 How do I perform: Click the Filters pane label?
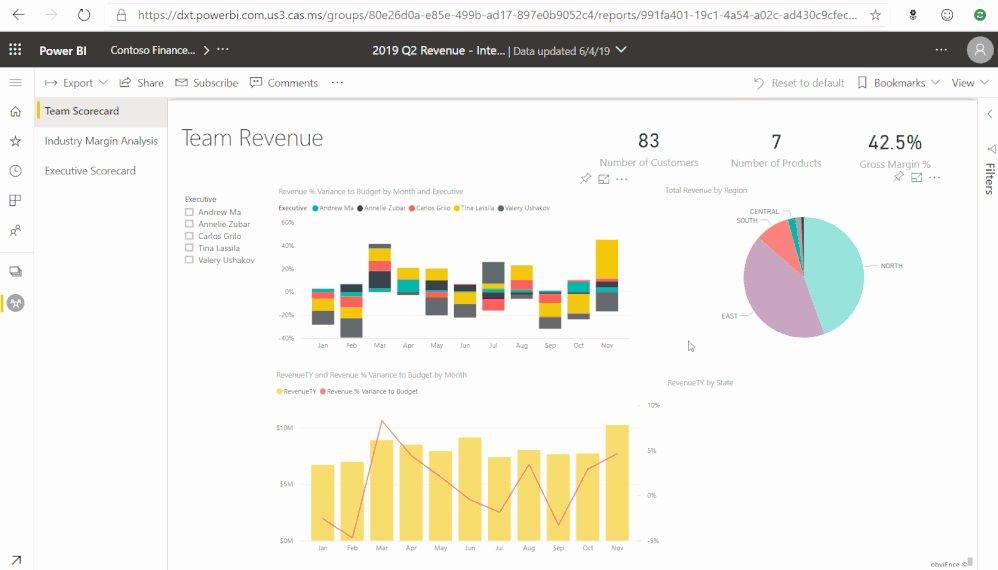(x=990, y=178)
